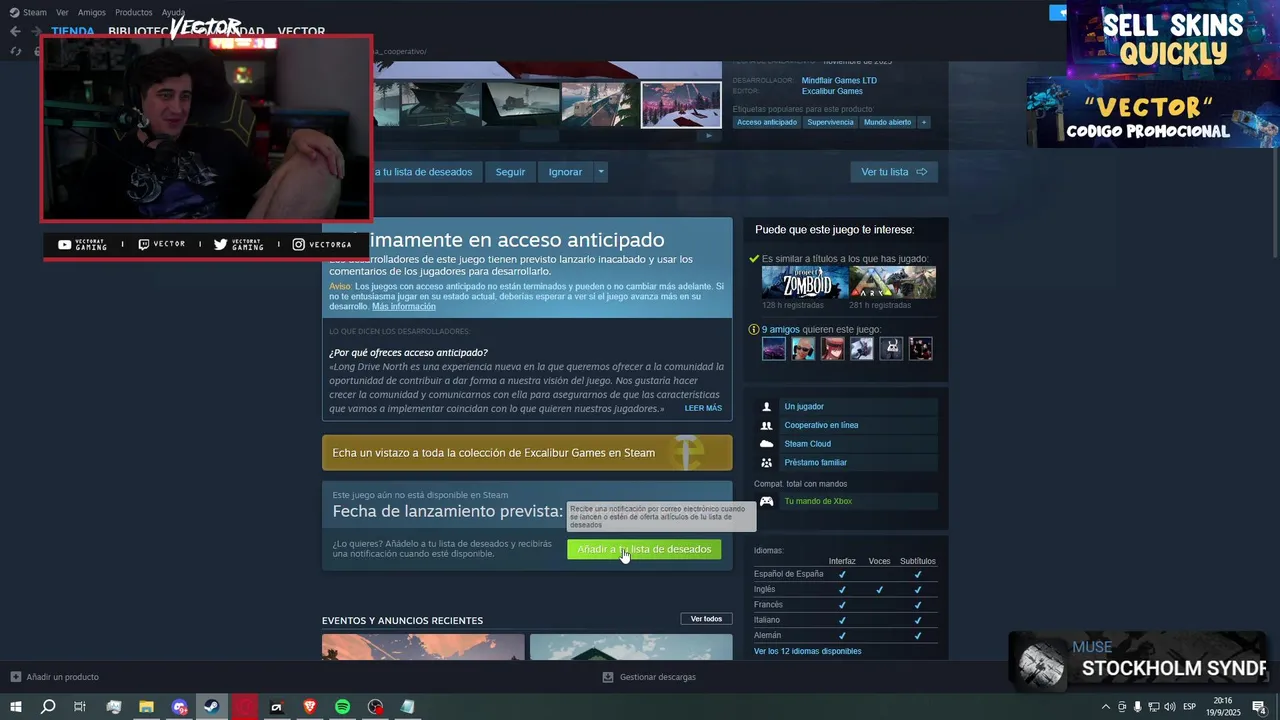Click green Añadir a tu lista de deseados button

coord(644,549)
